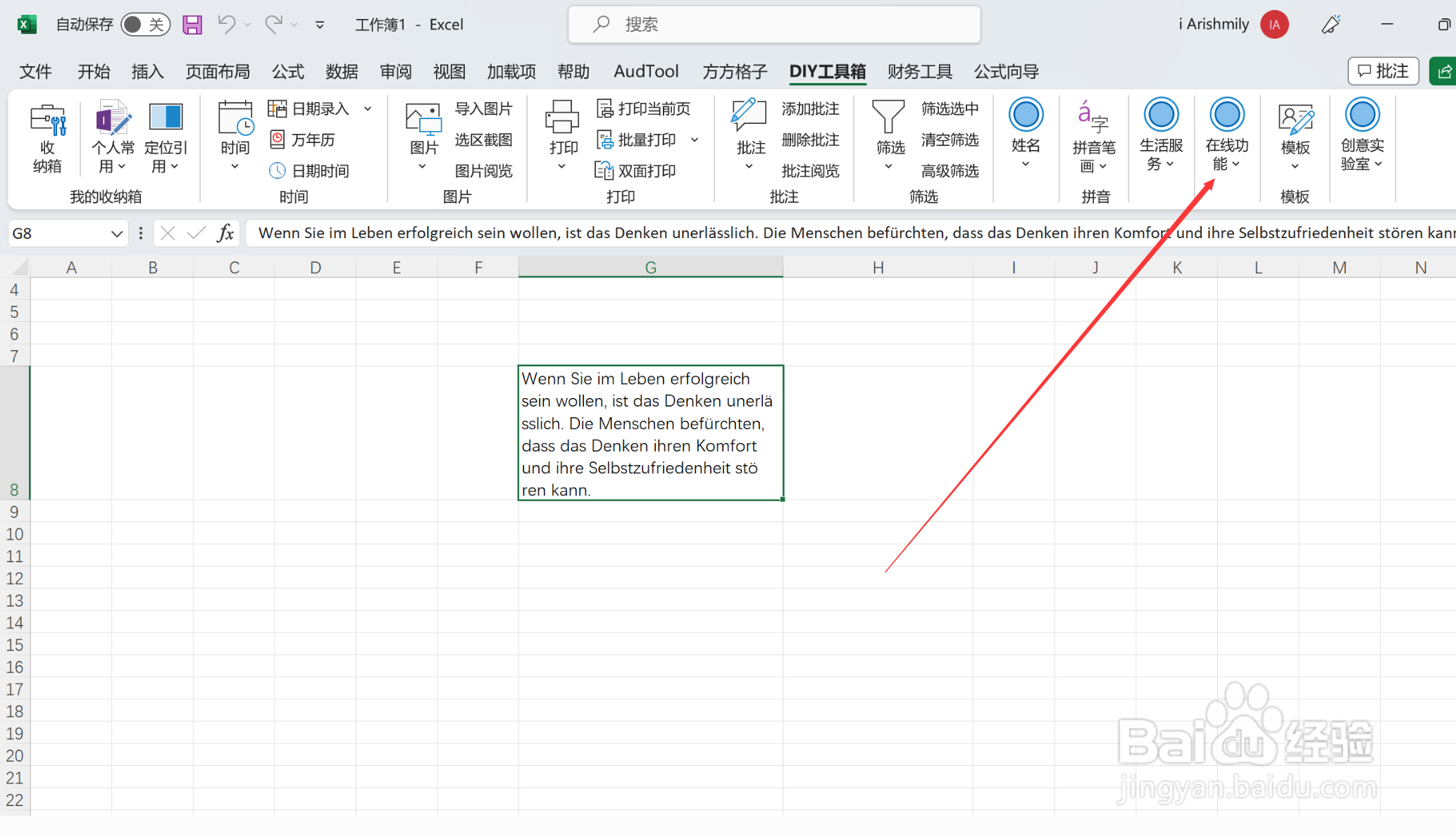1456x837 pixels.
Task: Expand the 日期录入 dropdown arrow
Action: pos(368,108)
